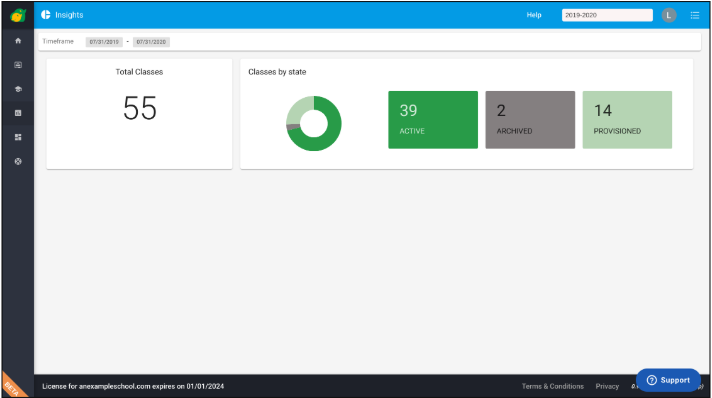
Task: Open the Privacy footer link
Action: [x=607, y=386]
